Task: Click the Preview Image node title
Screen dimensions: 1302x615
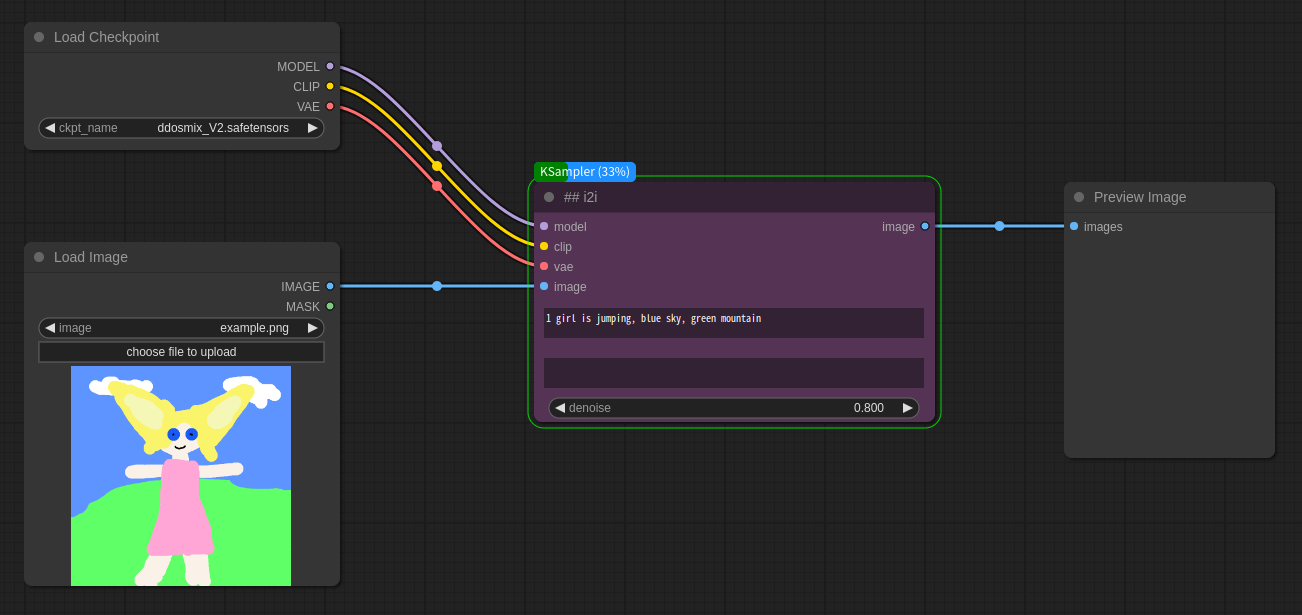Action: click(1140, 197)
